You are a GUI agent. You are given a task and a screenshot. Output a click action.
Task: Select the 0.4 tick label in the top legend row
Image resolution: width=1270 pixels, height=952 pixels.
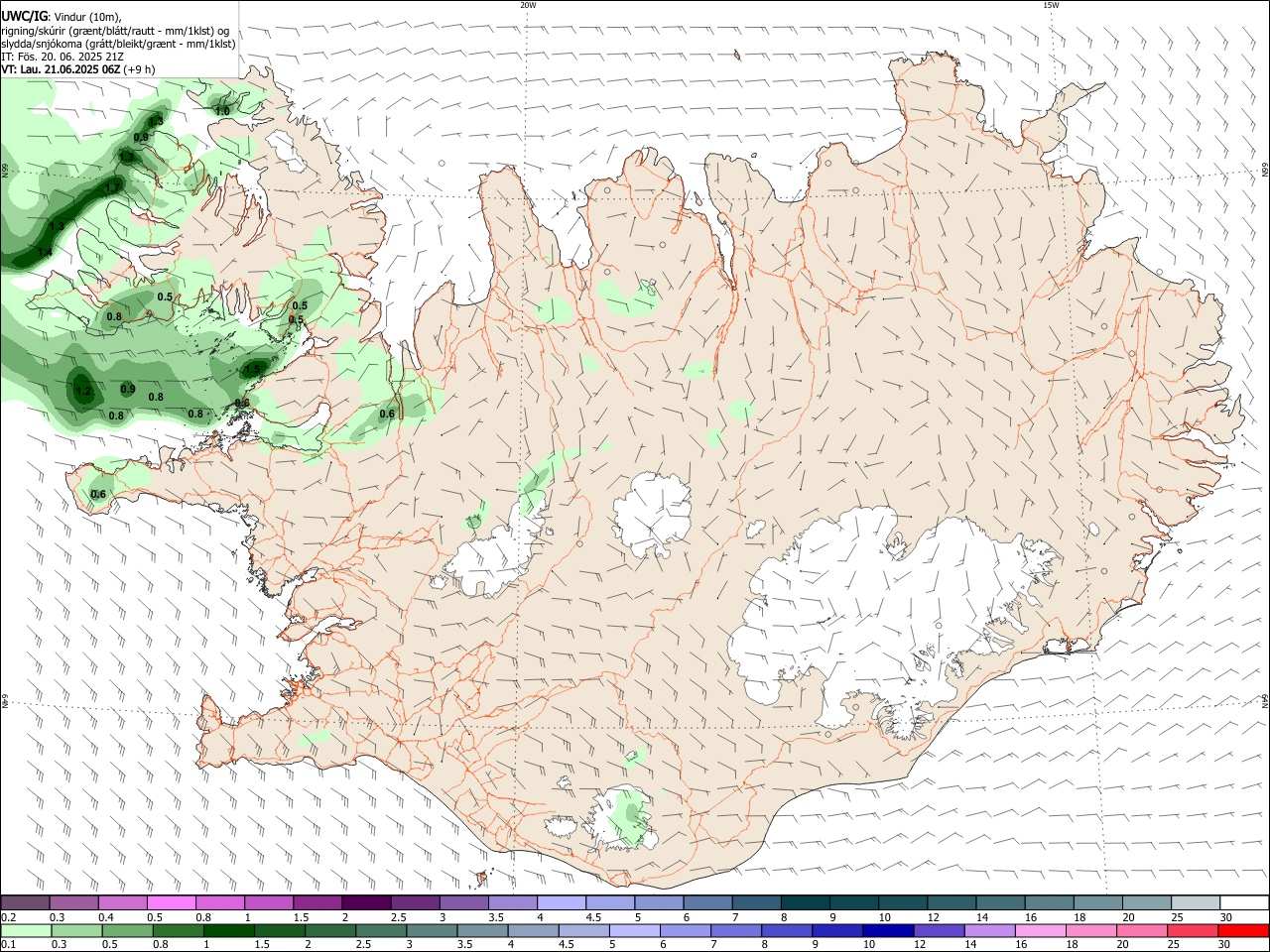tap(106, 917)
